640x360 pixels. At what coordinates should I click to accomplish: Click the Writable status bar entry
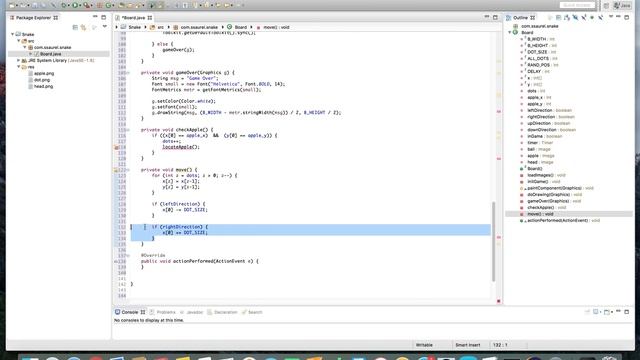424,345
